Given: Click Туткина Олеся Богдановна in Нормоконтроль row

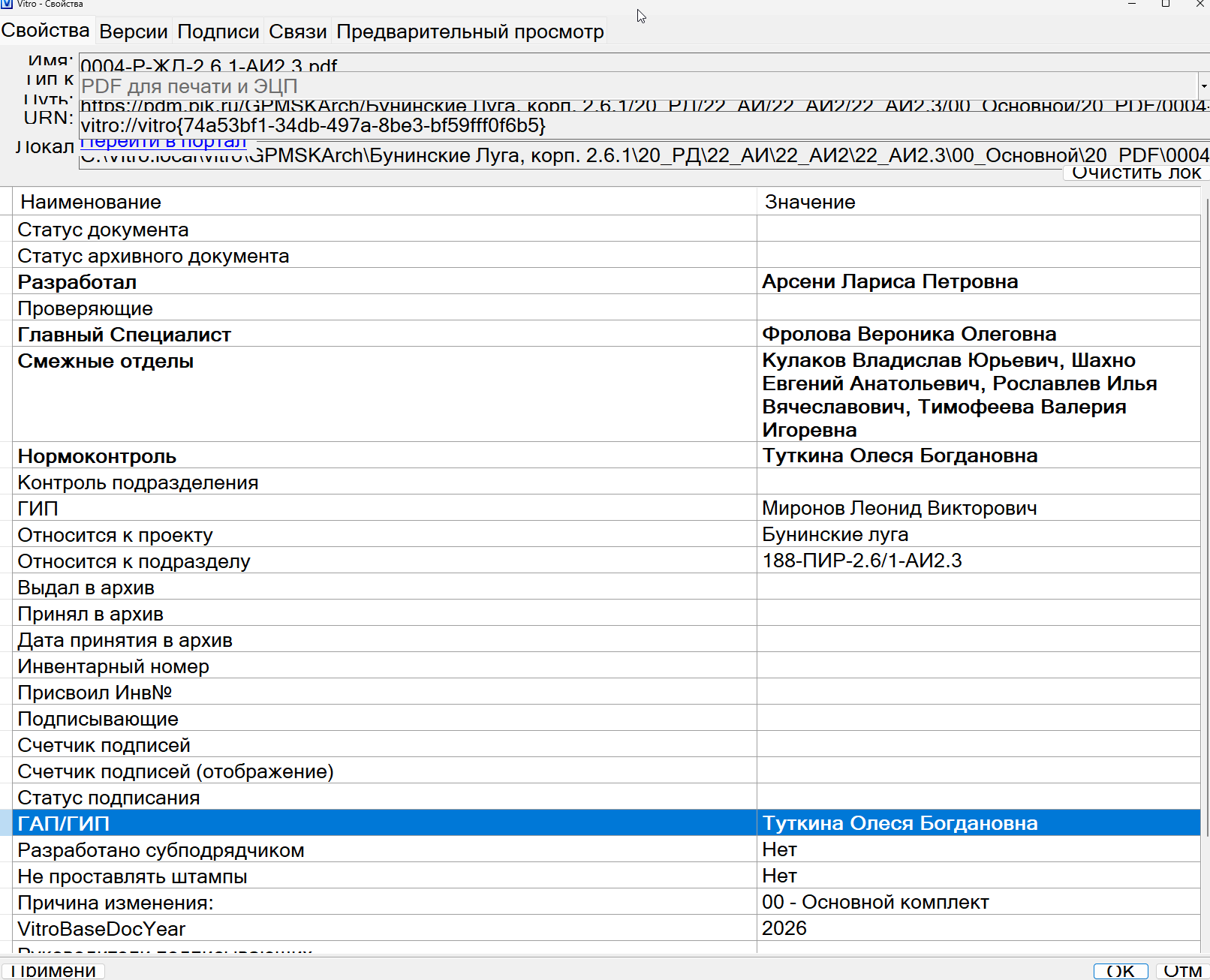Looking at the screenshot, I should [x=900, y=455].
